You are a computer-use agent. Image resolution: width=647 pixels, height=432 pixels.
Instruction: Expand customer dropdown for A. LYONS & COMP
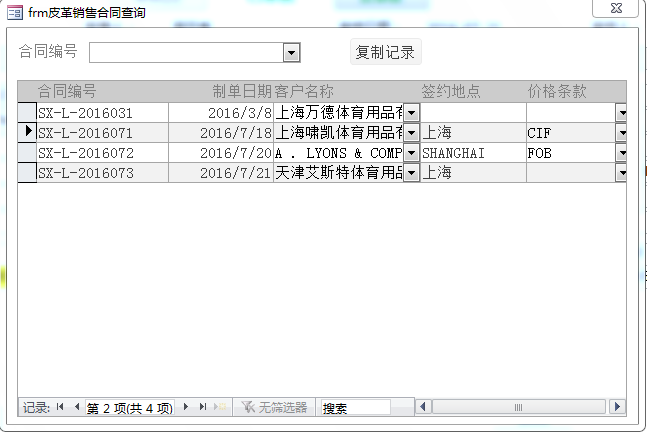(411, 153)
